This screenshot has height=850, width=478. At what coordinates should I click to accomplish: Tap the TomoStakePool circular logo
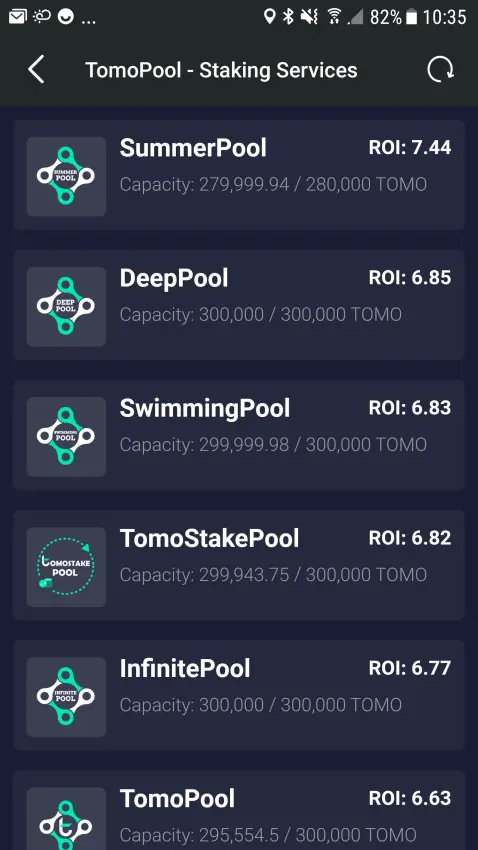(x=66, y=566)
